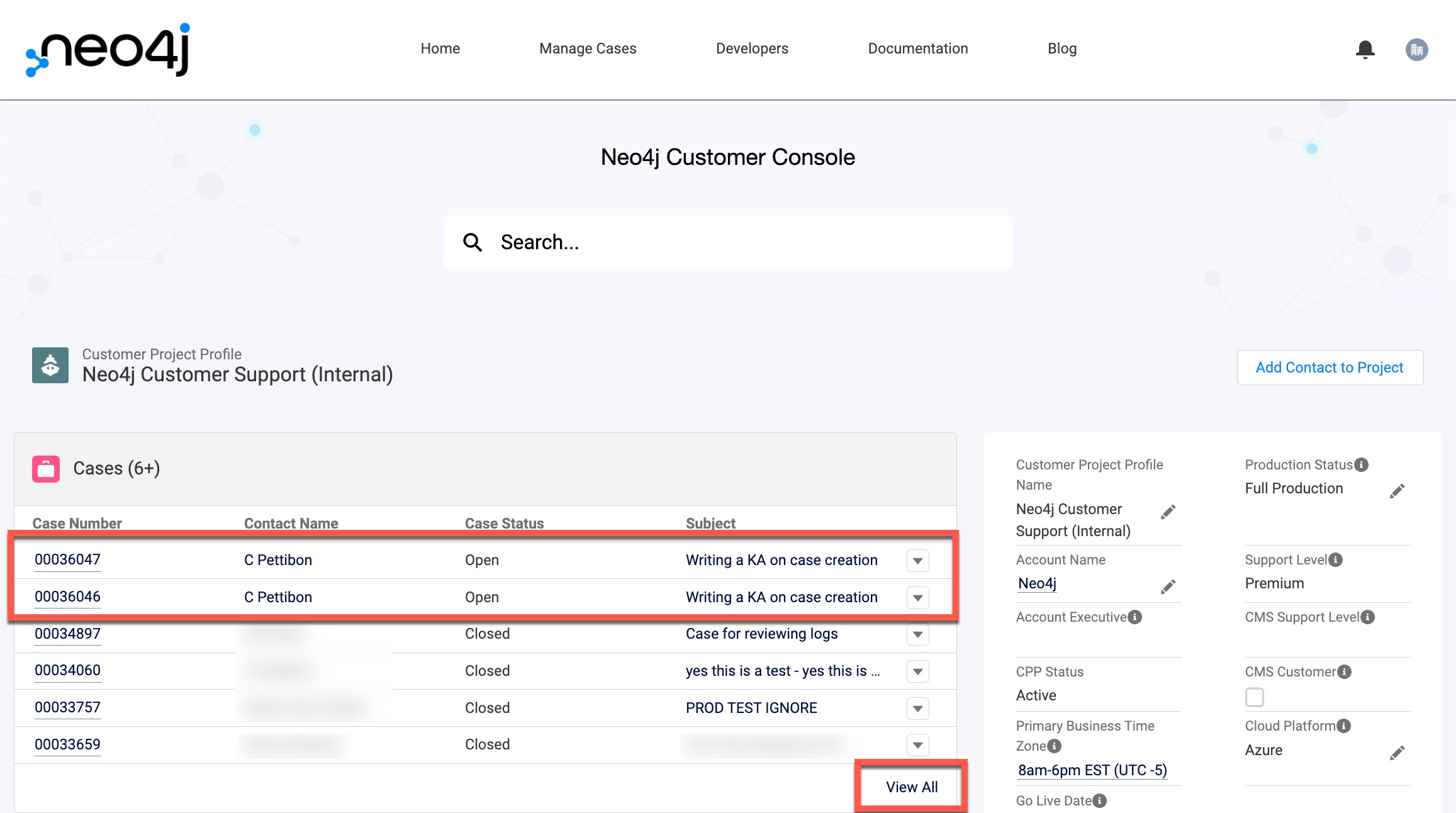The image size is (1456, 813).
Task: Edit Cloud Platform pencil icon
Action: pyautogui.click(x=1397, y=753)
